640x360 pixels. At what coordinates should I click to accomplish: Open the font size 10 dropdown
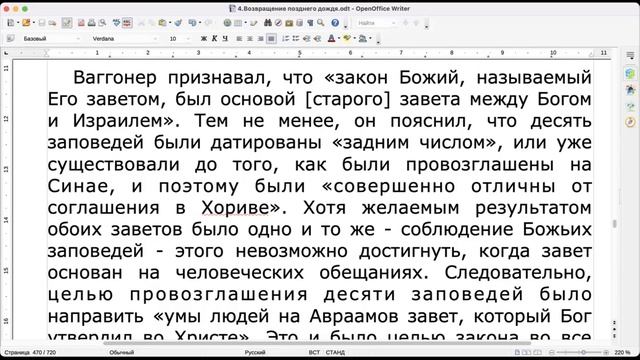coord(188,39)
